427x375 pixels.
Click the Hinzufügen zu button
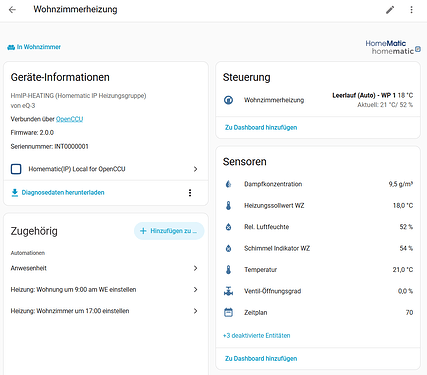click(169, 231)
